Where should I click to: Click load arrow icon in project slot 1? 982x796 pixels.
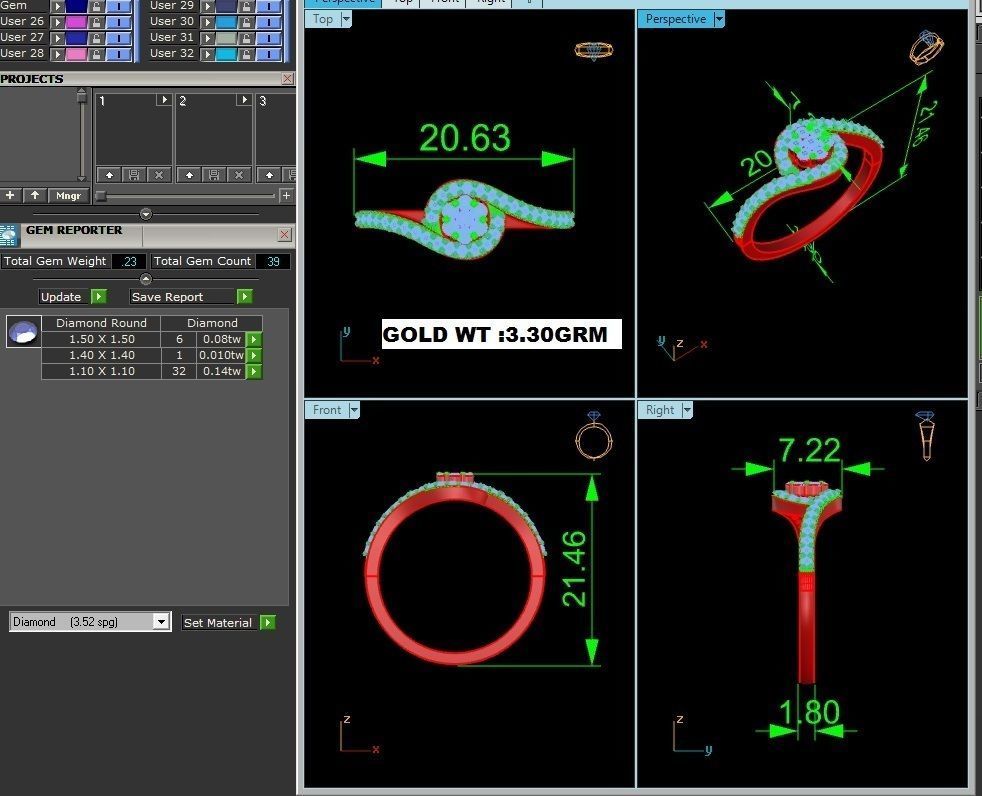tap(109, 175)
